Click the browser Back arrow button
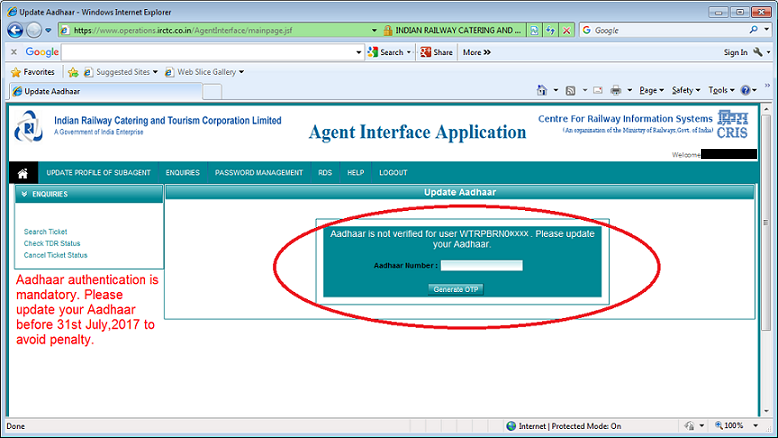Screen dimensions: 778x438 [15, 30]
